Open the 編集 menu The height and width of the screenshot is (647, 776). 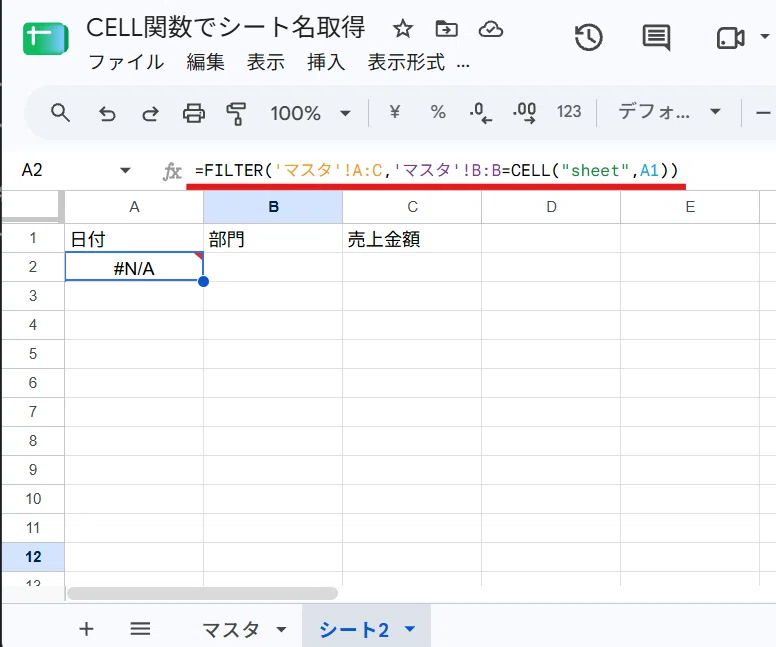tap(205, 63)
